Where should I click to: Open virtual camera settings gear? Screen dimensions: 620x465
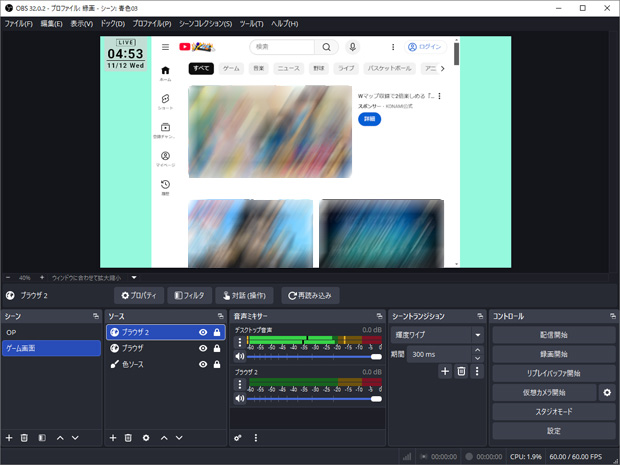click(x=607, y=393)
